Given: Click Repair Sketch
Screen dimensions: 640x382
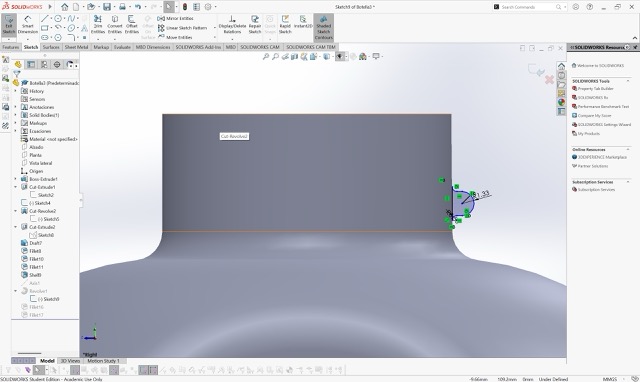Looking at the screenshot, I should 255,25.
